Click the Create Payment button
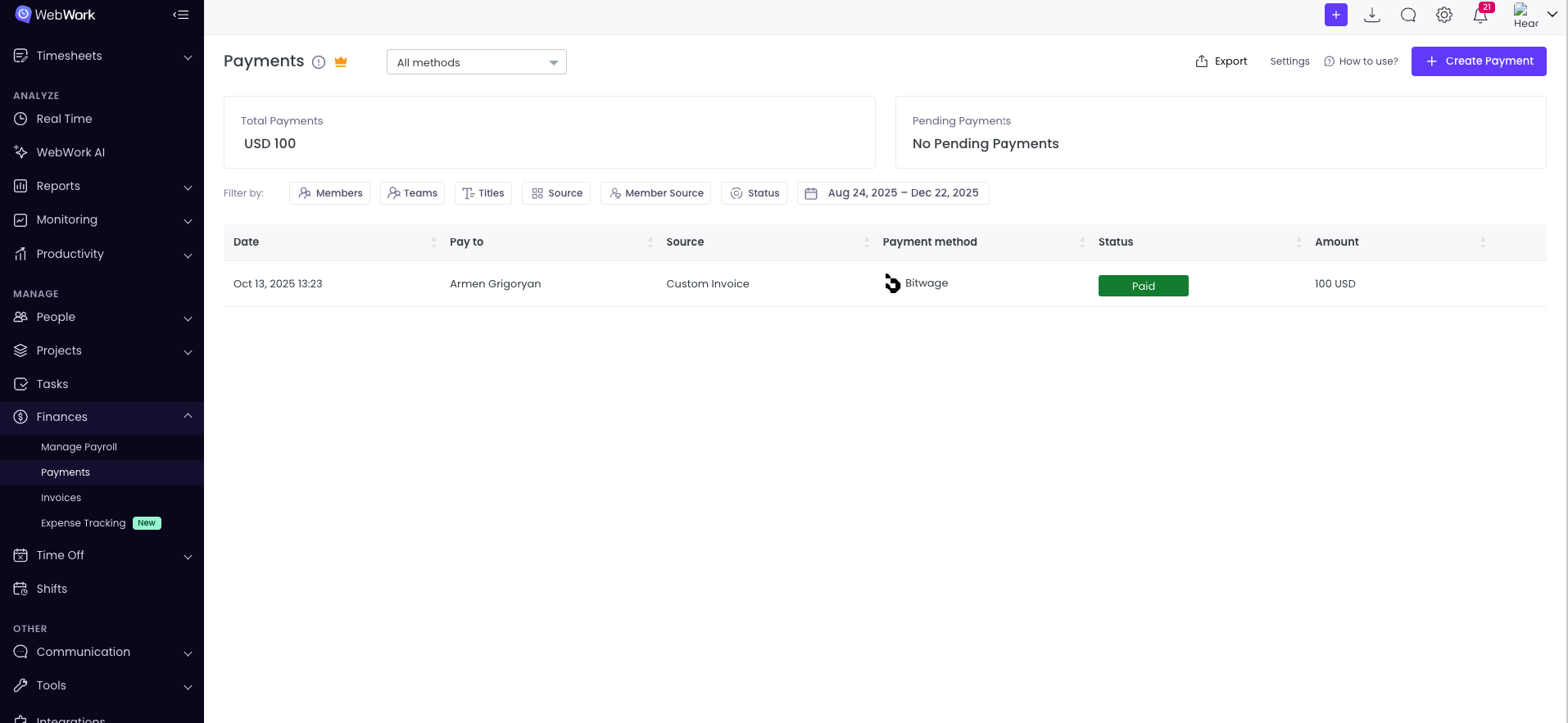The height and width of the screenshot is (723, 1568). point(1478,61)
